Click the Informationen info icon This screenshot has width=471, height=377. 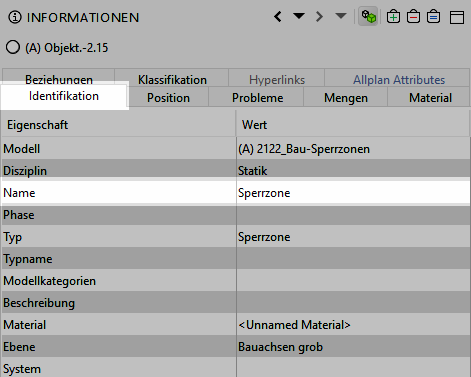click(15, 17)
